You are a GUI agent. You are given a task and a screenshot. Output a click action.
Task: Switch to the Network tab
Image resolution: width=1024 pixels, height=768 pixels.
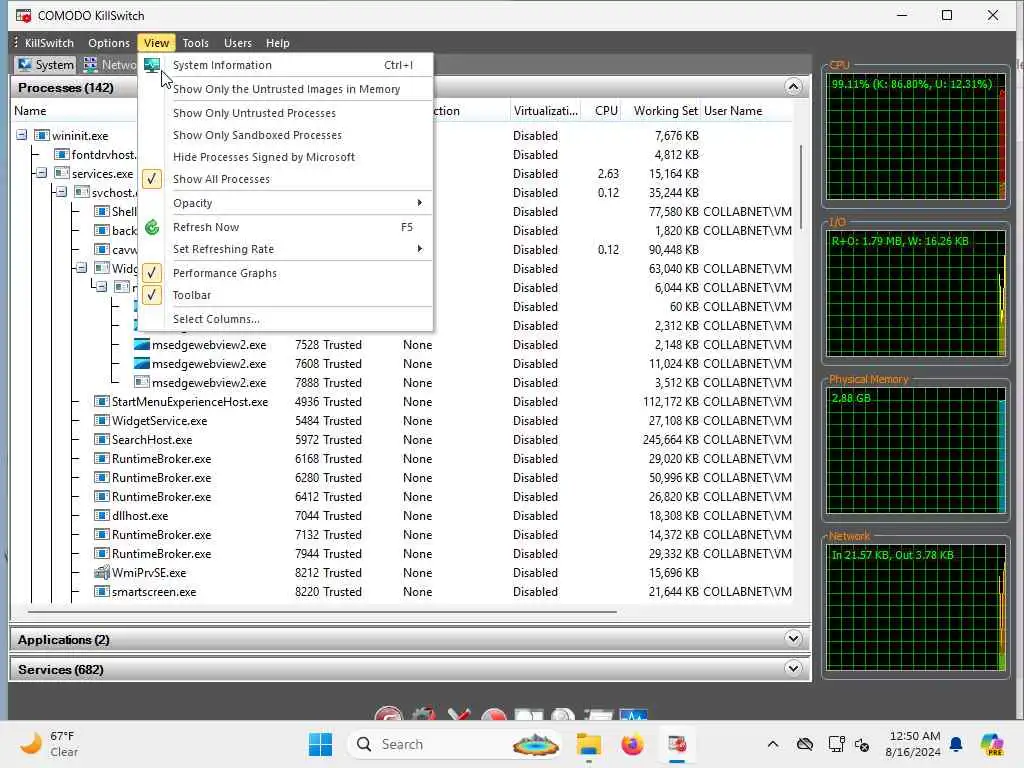110,65
